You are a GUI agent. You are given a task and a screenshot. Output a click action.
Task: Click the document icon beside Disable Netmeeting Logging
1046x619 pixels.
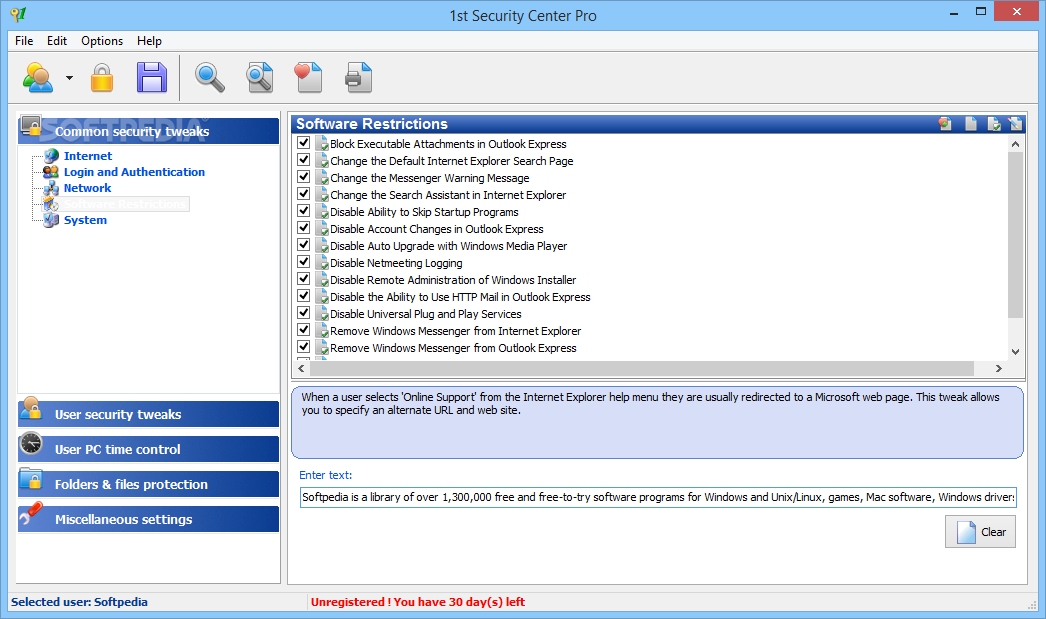click(x=322, y=263)
